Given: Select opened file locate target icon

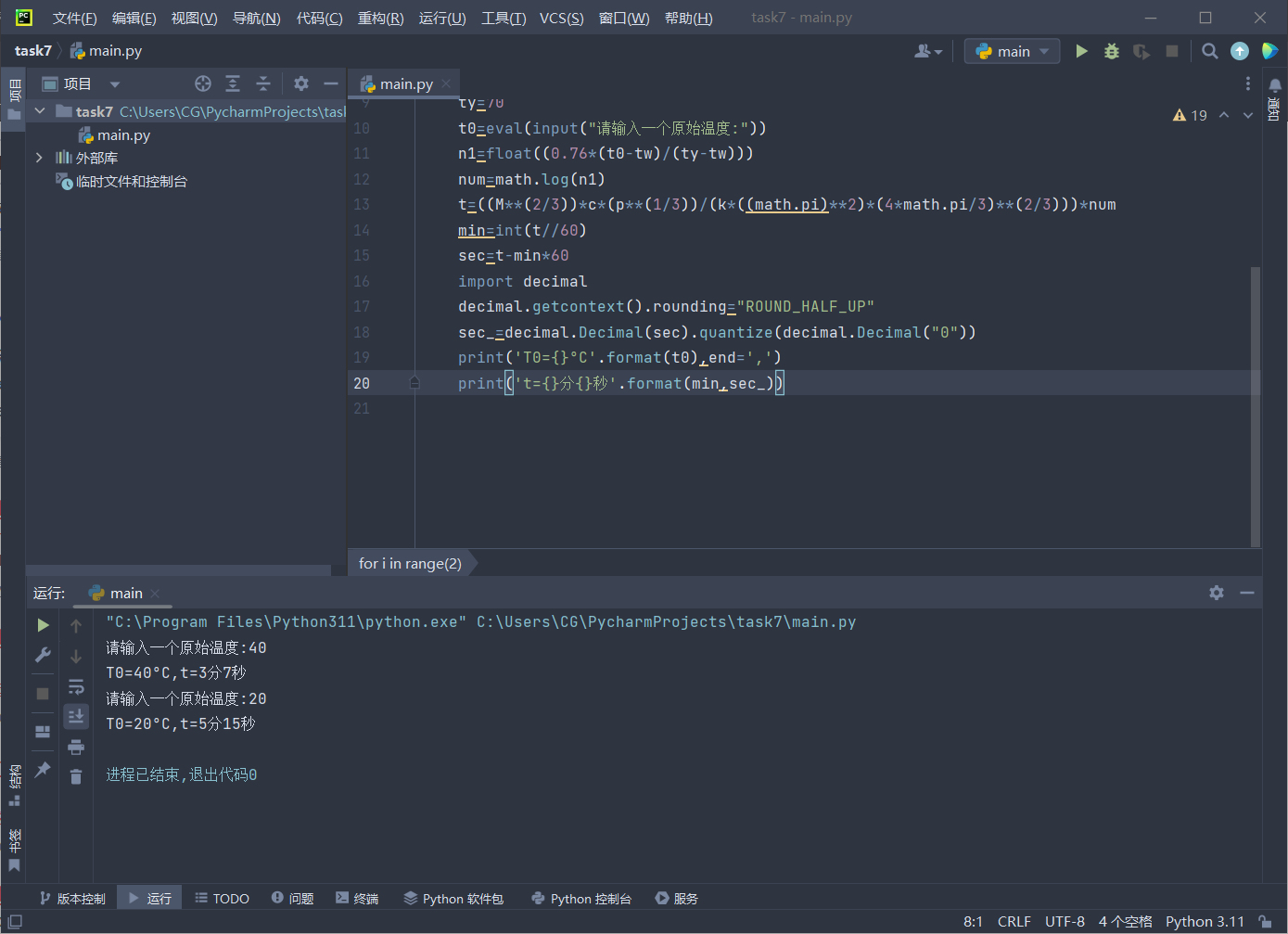Looking at the screenshot, I should (203, 83).
